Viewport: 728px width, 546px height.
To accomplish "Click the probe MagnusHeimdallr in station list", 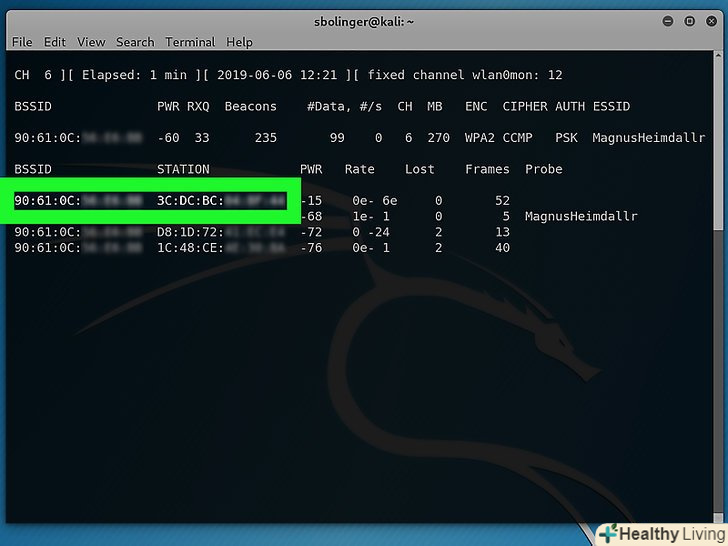I will tap(581, 216).
